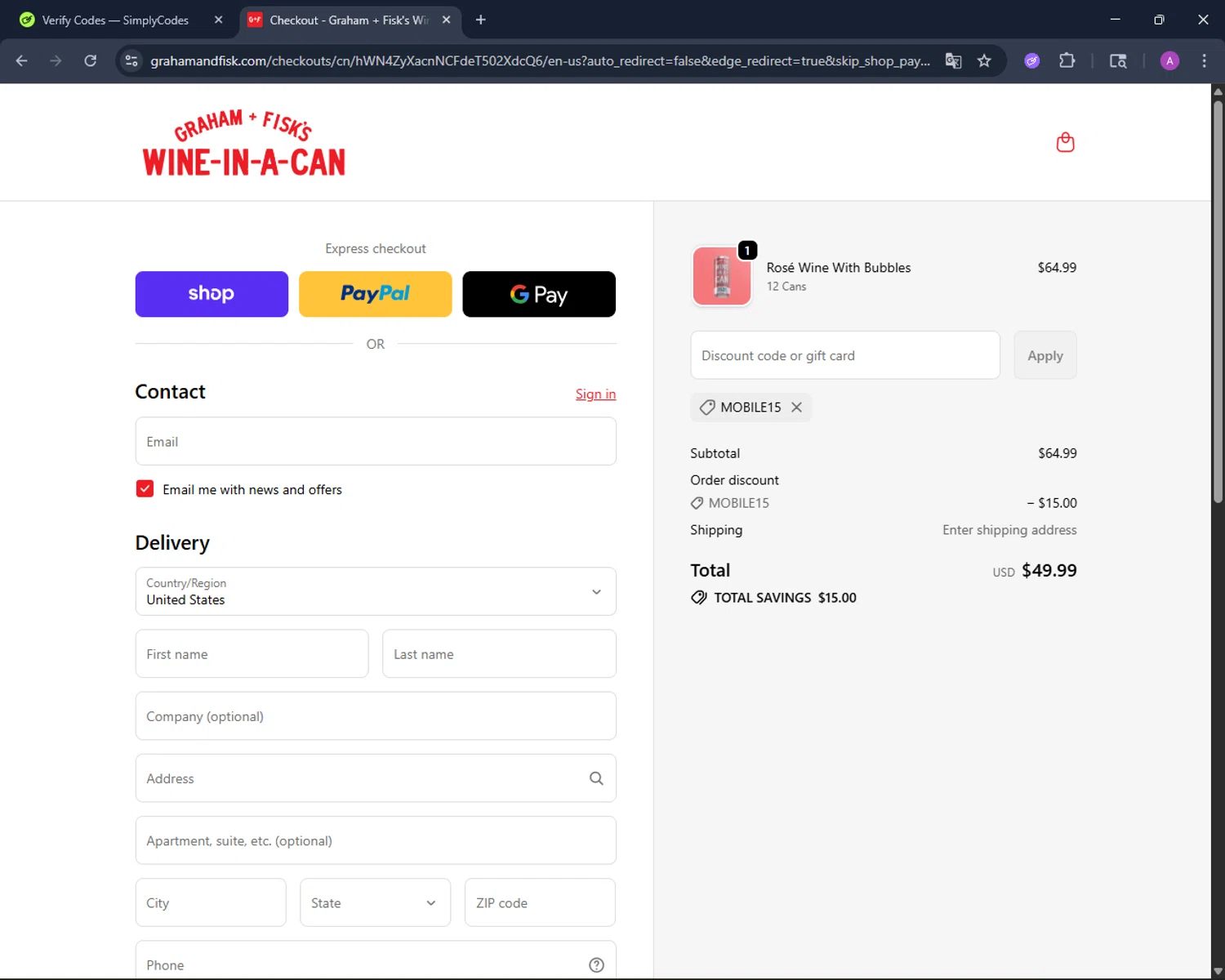Screen dimensions: 1225x980
Task: Open the State dropdown
Action: click(375, 902)
